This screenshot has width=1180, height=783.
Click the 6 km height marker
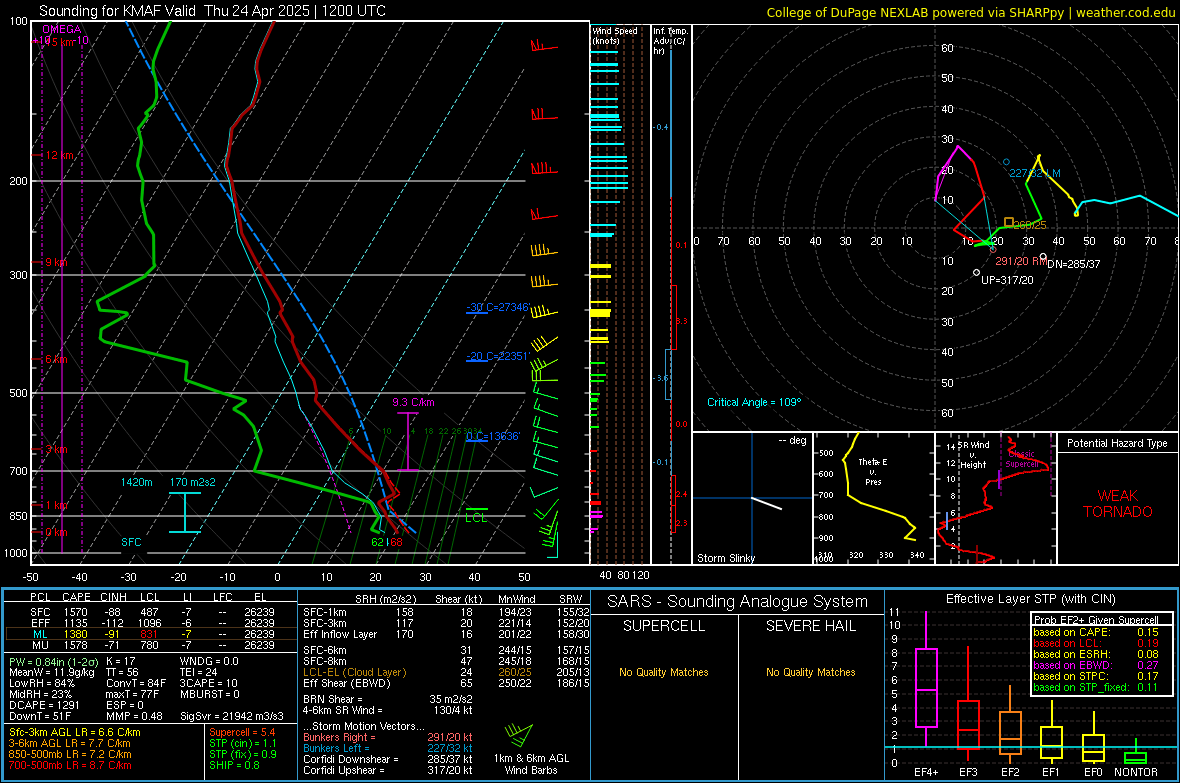click(x=56, y=359)
